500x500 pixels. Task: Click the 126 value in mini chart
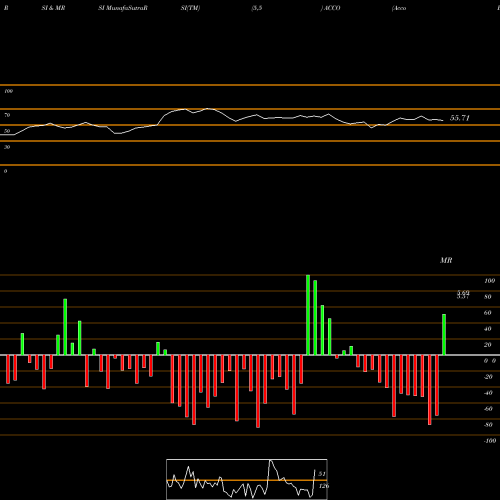click(324, 486)
